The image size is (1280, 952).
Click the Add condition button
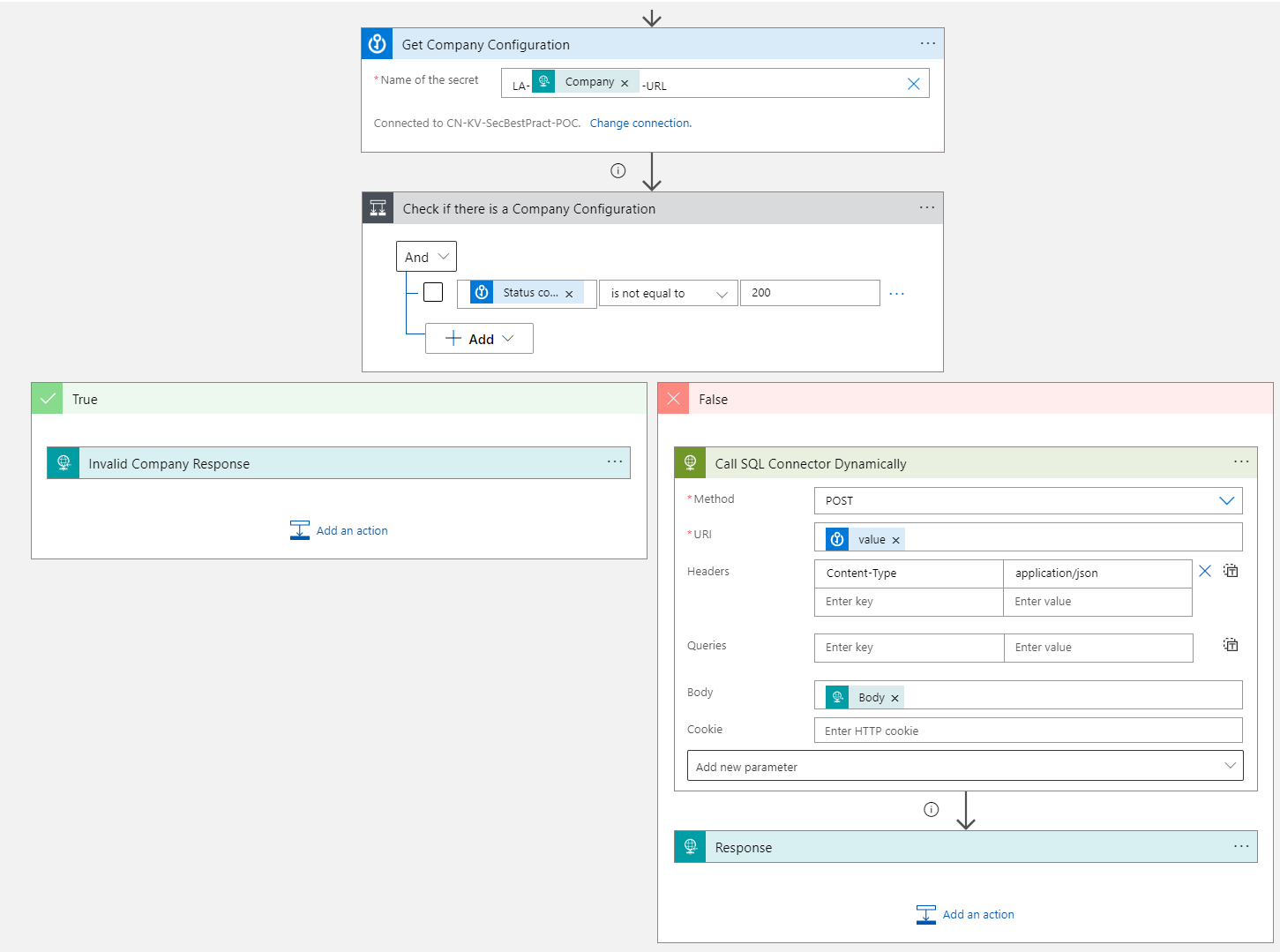click(x=479, y=339)
